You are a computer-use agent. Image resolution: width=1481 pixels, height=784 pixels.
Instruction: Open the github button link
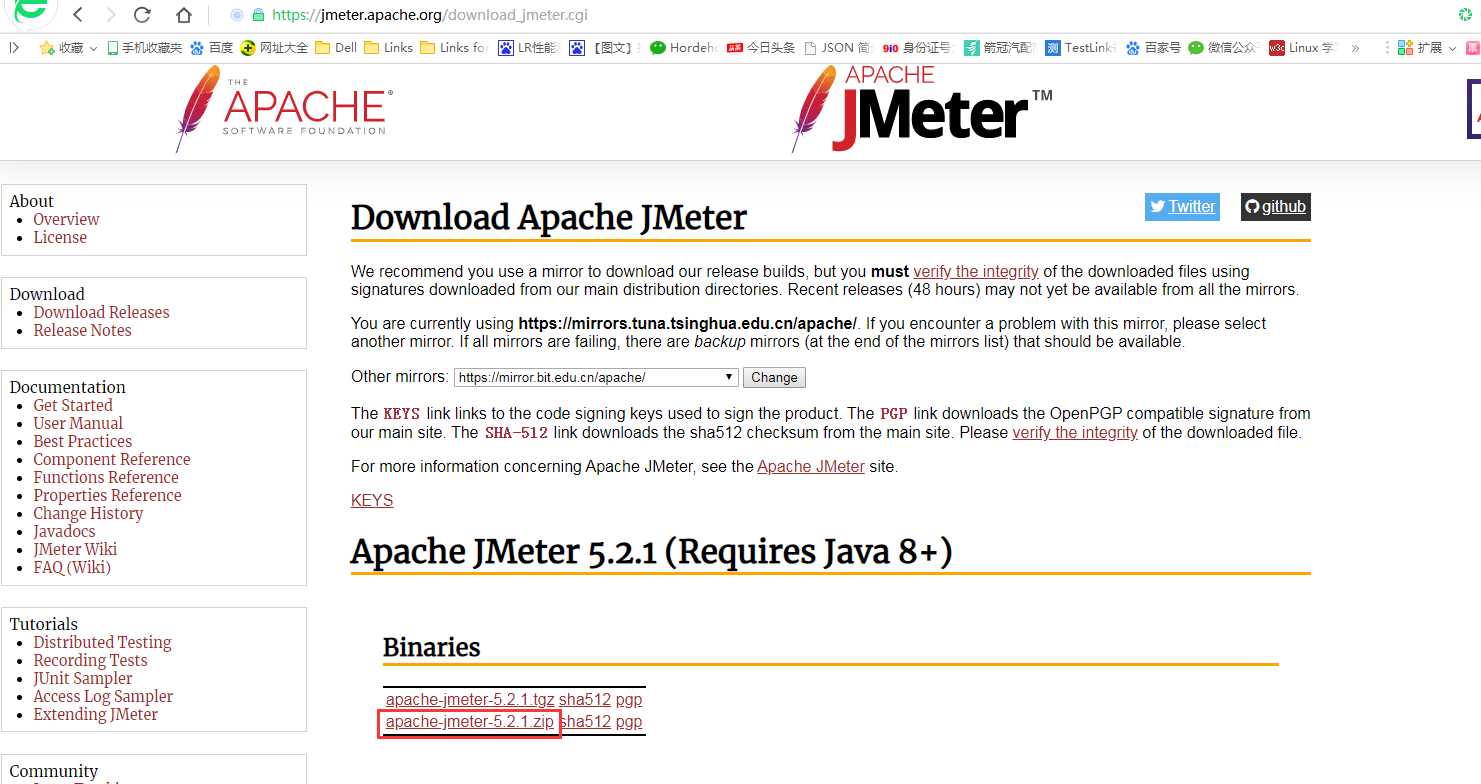(x=1275, y=206)
